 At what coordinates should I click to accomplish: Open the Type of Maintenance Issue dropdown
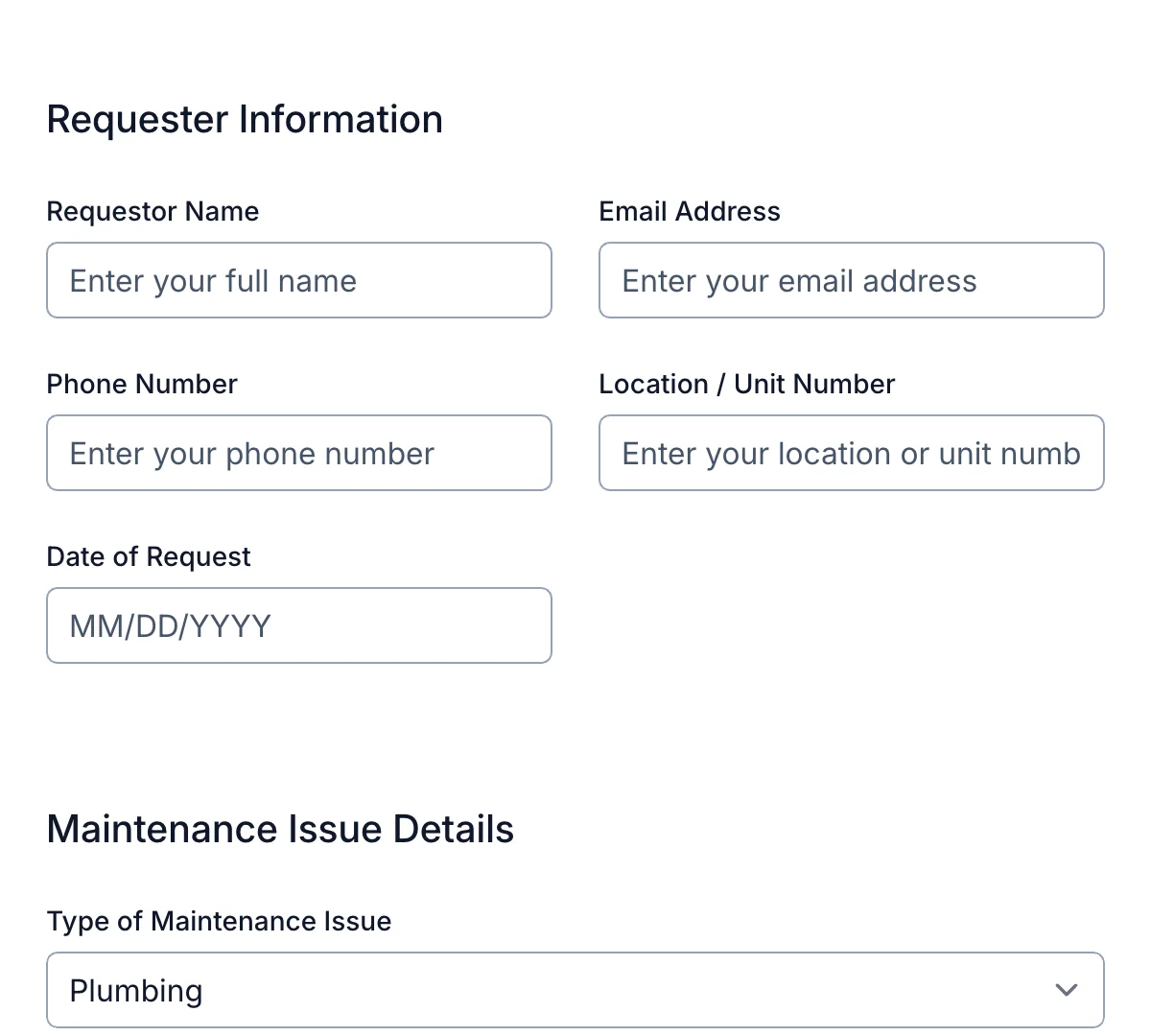point(575,989)
